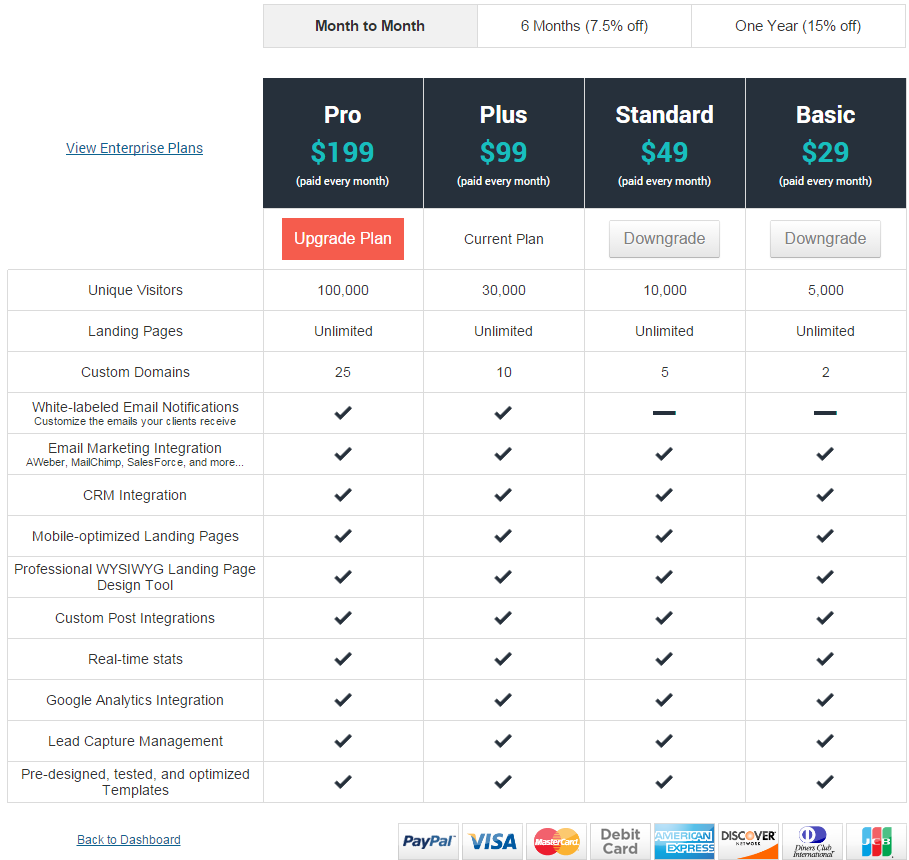
Task: Select the Month to Month tab
Action: [x=370, y=25]
